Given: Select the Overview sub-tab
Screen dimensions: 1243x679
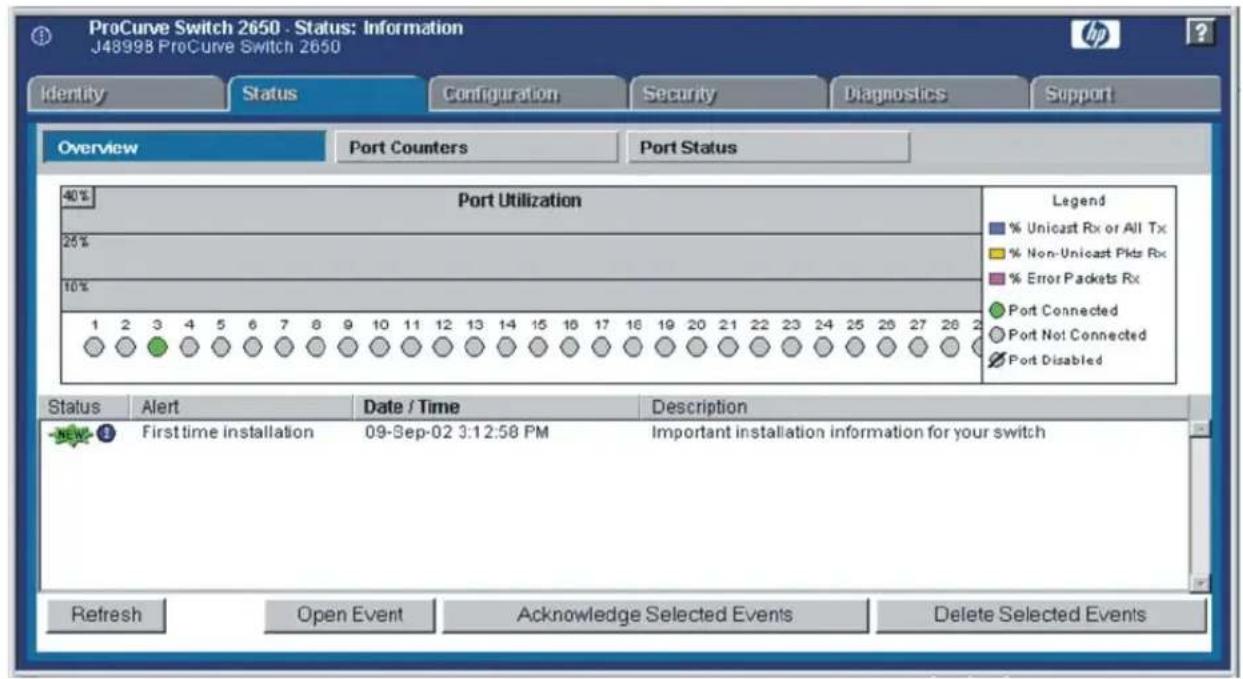Looking at the screenshot, I should 184,147.
